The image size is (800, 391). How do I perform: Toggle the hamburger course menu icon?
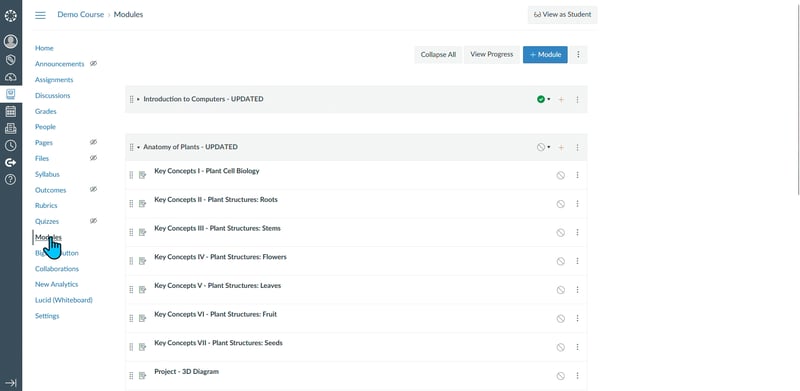tap(40, 15)
